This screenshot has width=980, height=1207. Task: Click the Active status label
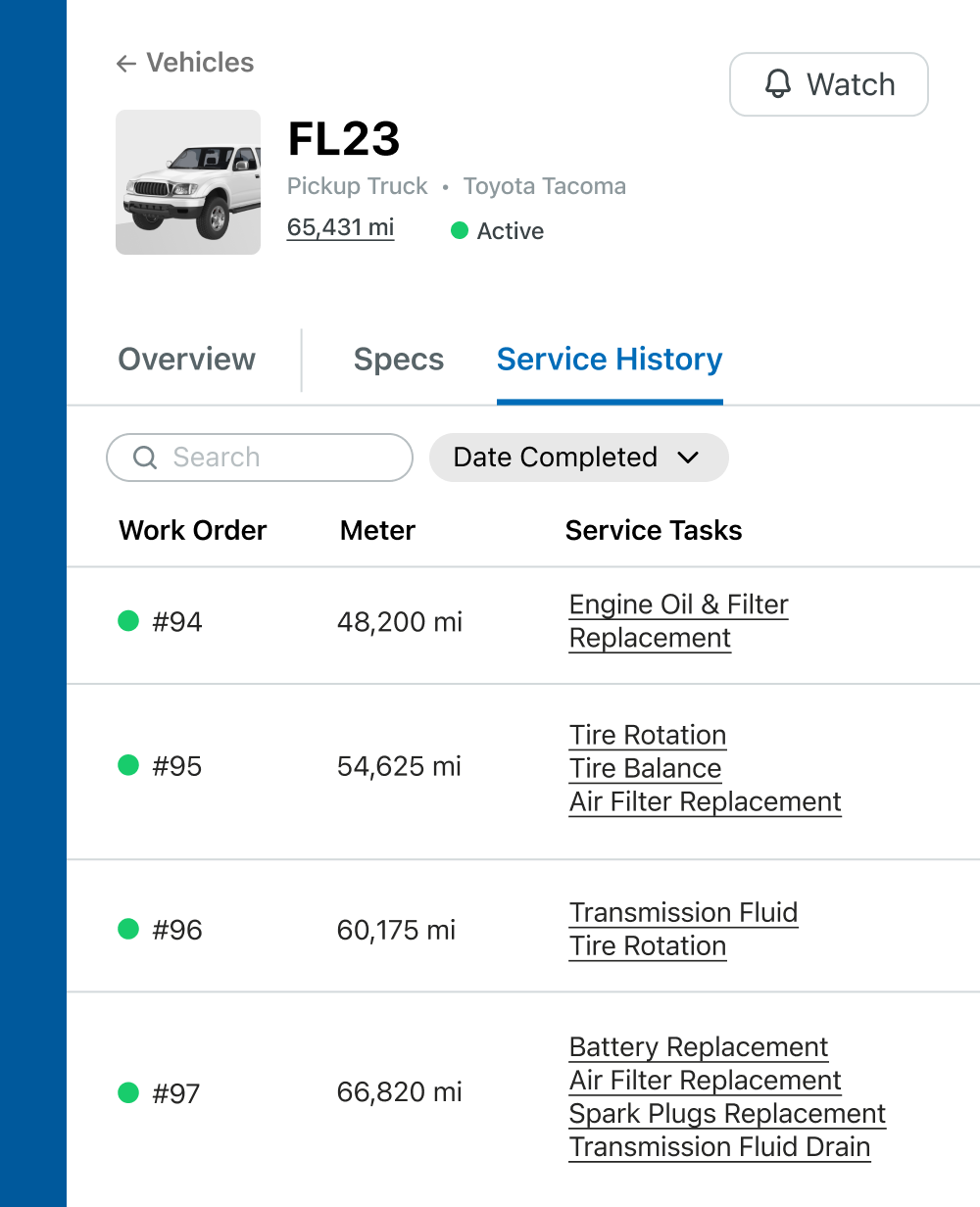coord(511,231)
